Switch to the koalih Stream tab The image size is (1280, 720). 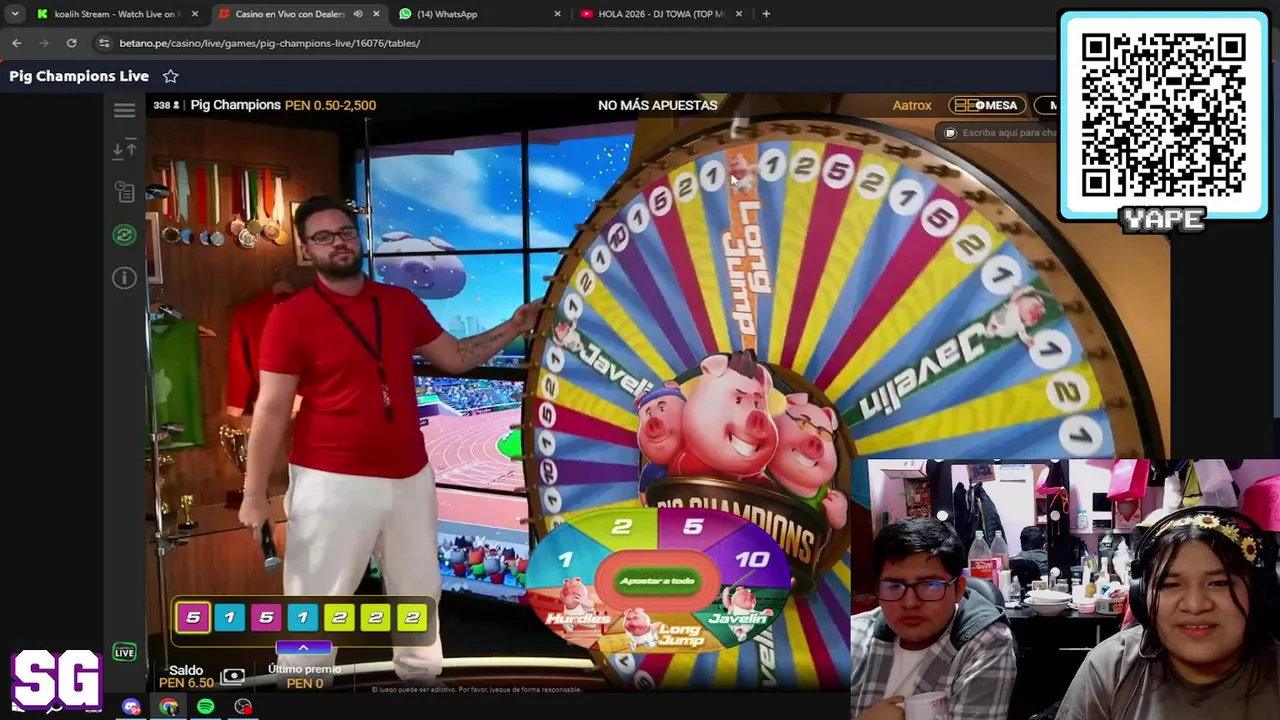pos(117,14)
